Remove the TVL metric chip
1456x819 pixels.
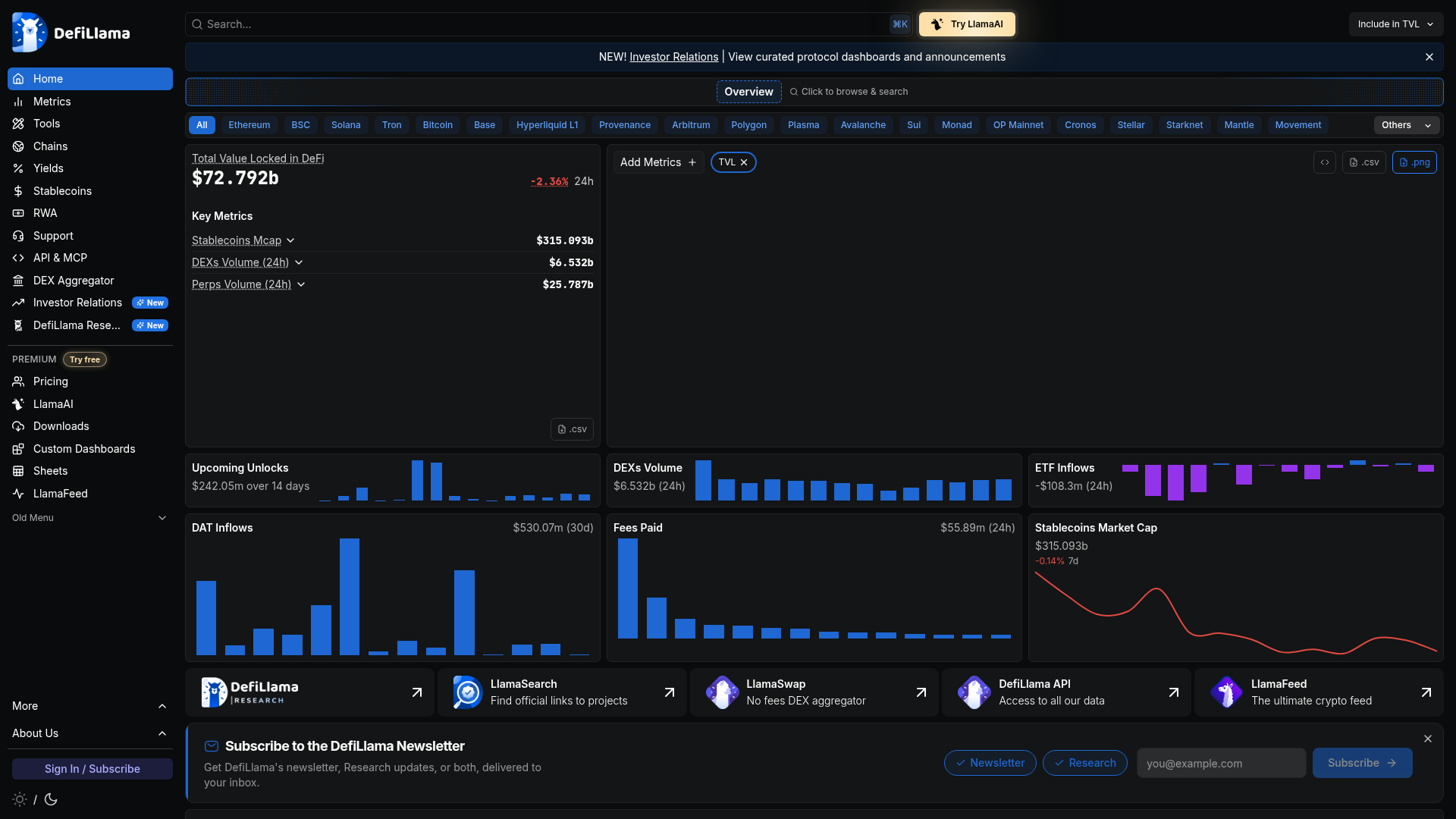744,162
